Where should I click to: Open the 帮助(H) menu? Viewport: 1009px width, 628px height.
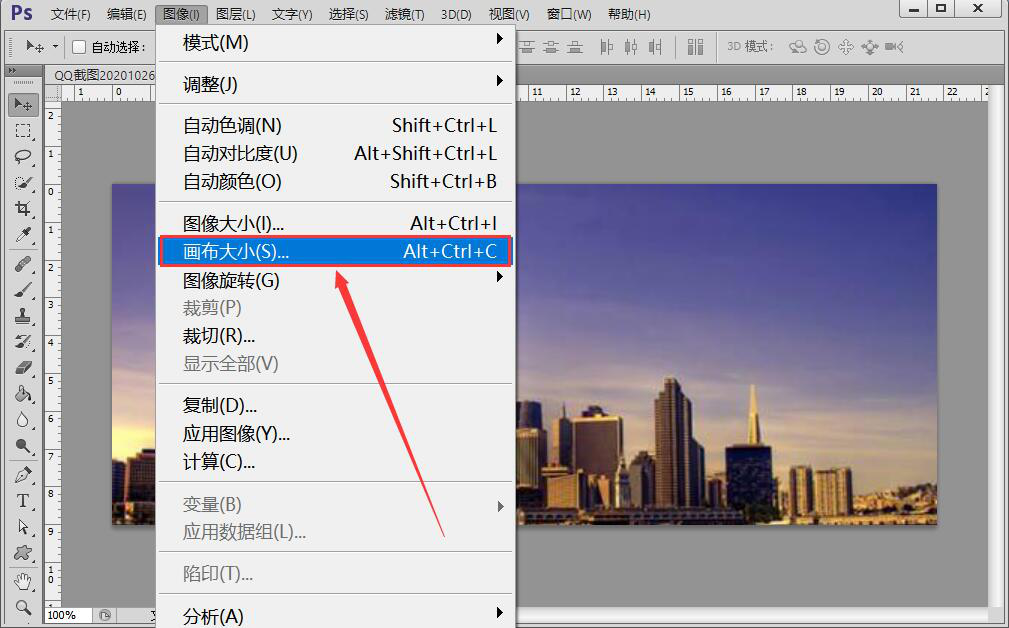629,14
